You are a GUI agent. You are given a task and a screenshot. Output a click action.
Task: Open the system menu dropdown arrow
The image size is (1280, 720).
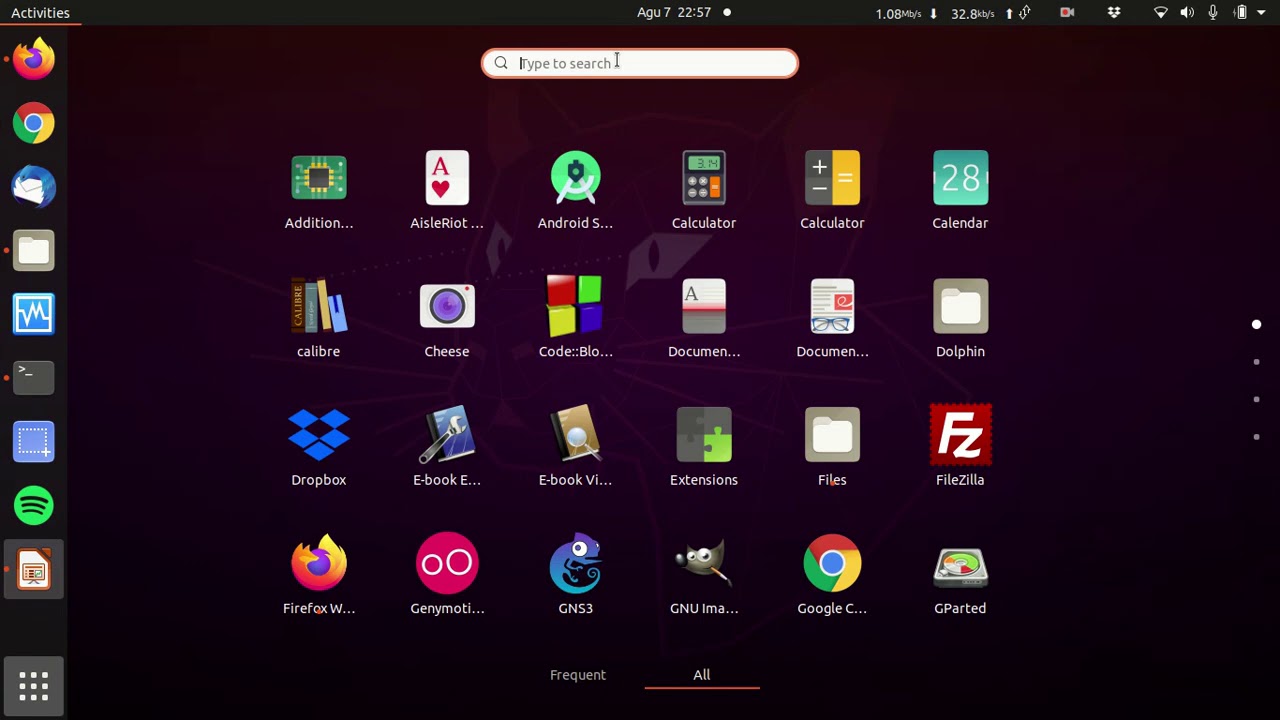point(1262,13)
